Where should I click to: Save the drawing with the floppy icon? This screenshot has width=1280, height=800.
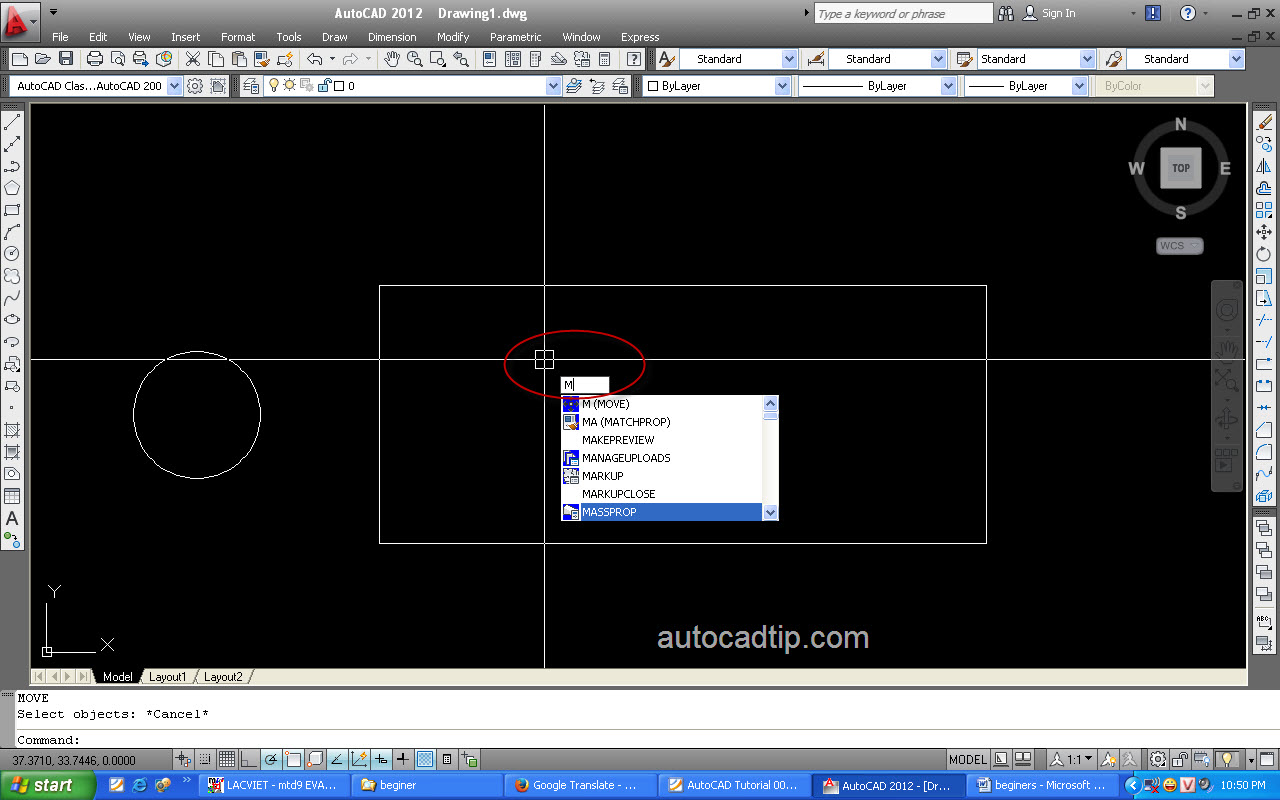pyautogui.click(x=66, y=59)
